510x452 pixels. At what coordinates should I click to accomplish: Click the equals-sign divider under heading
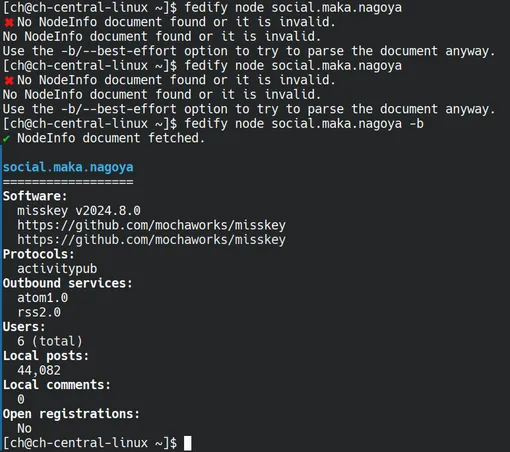(x=68, y=182)
